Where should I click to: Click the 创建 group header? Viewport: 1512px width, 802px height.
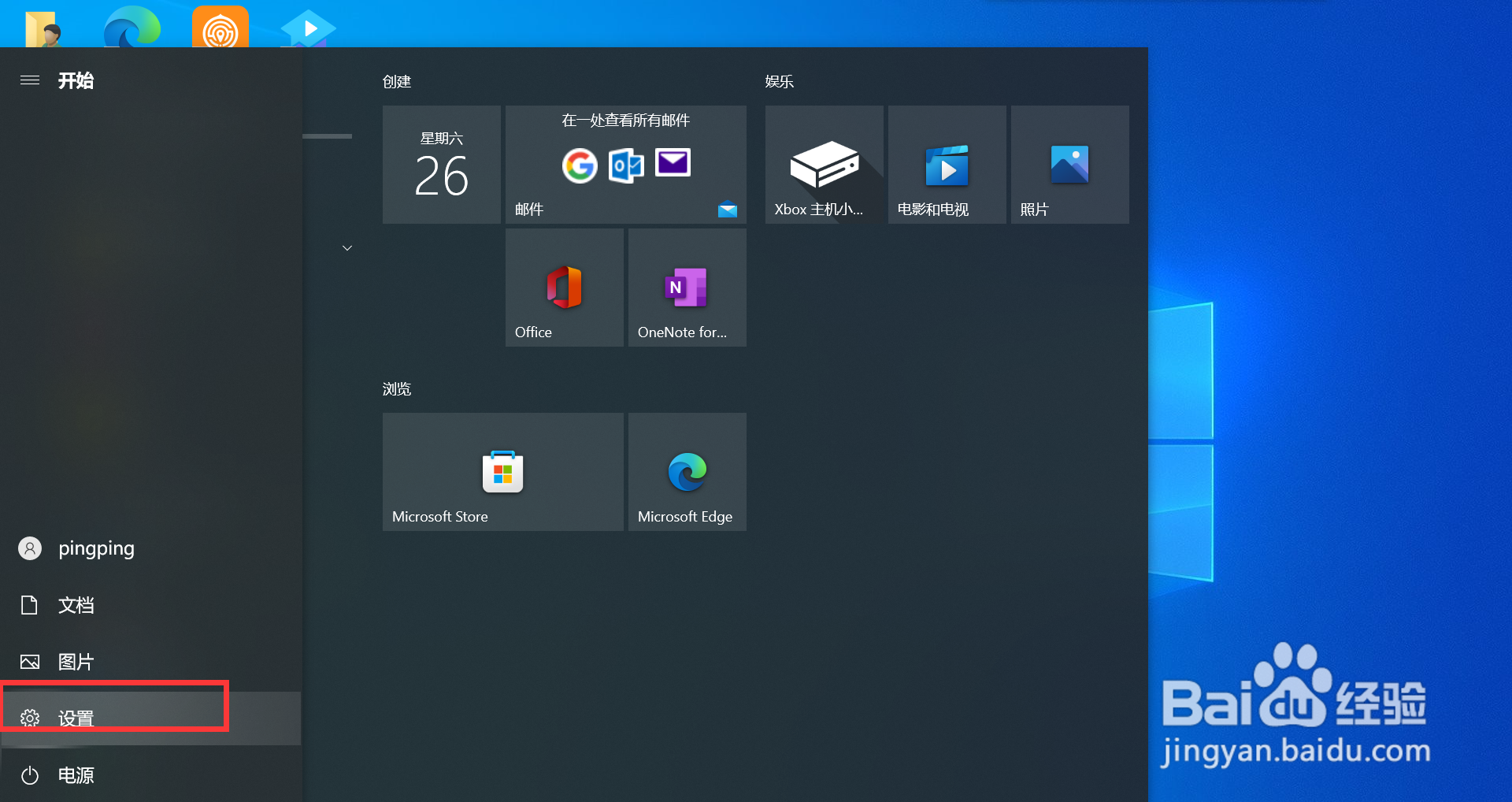pos(397,82)
